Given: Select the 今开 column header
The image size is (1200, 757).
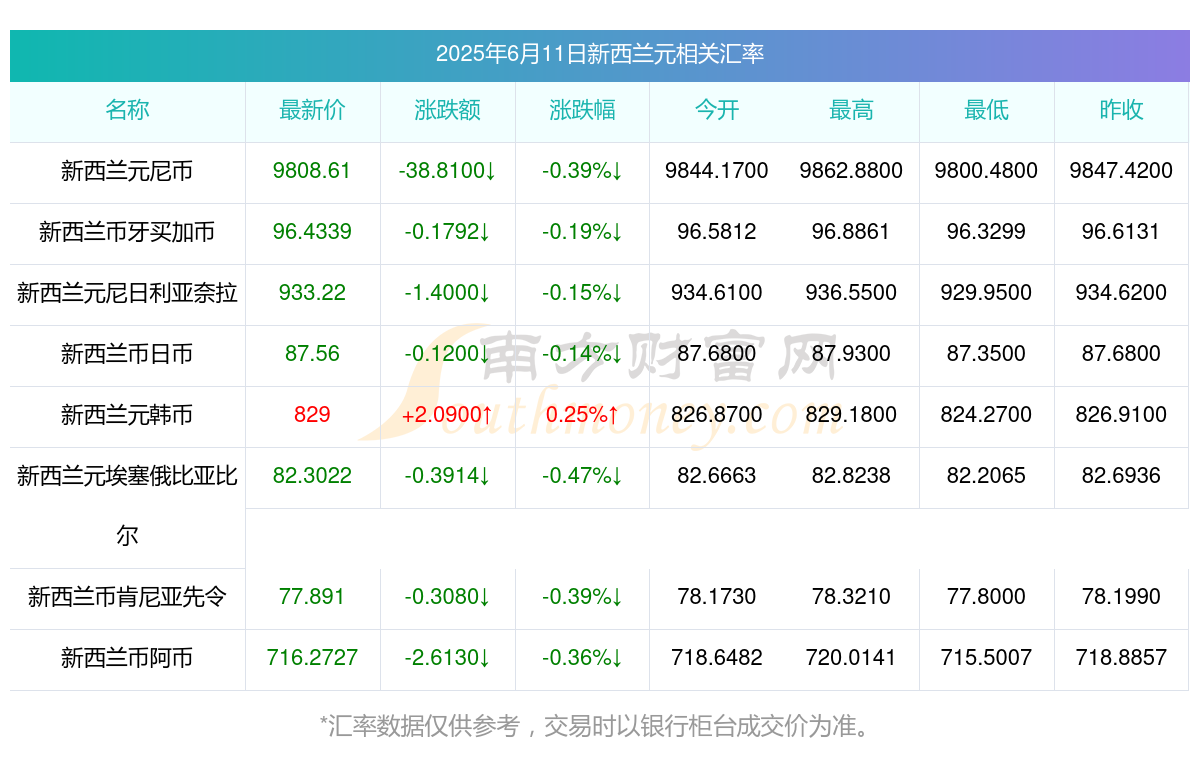Looking at the screenshot, I should tap(717, 111).
